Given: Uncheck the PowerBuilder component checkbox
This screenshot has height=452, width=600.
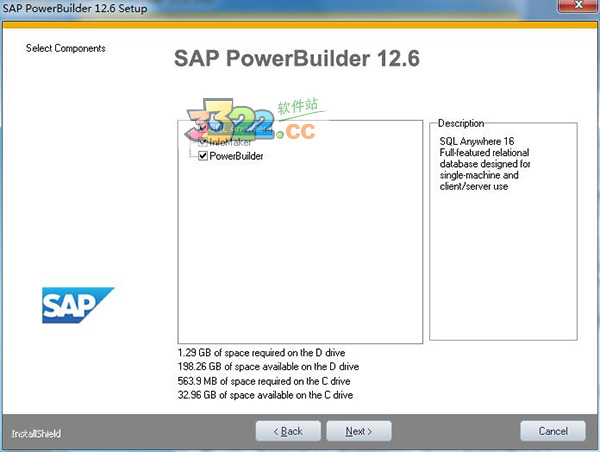Looking at the screenshot, I should pos(203,156).
